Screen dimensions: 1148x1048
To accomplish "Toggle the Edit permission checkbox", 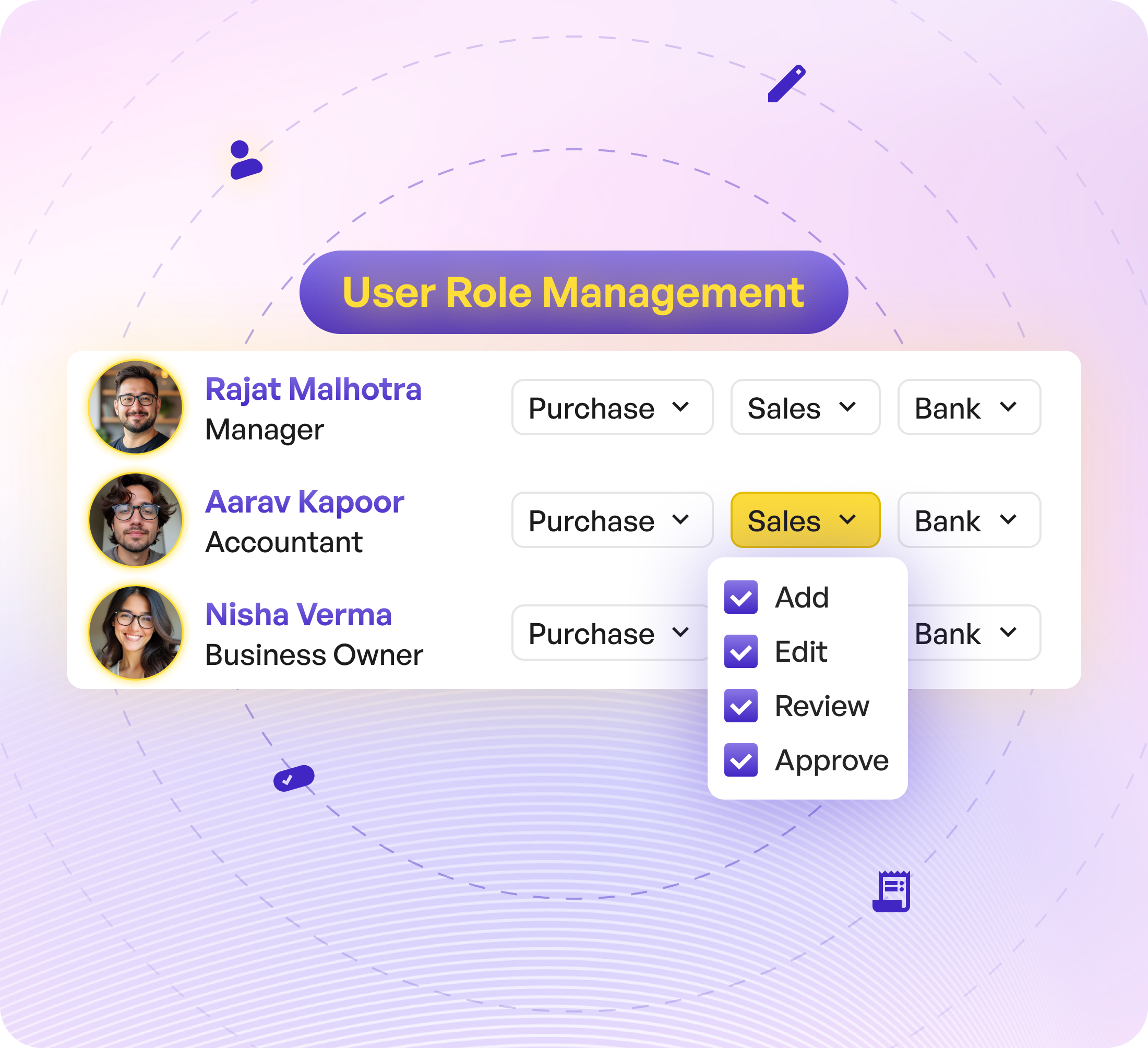I will [741, 651].
